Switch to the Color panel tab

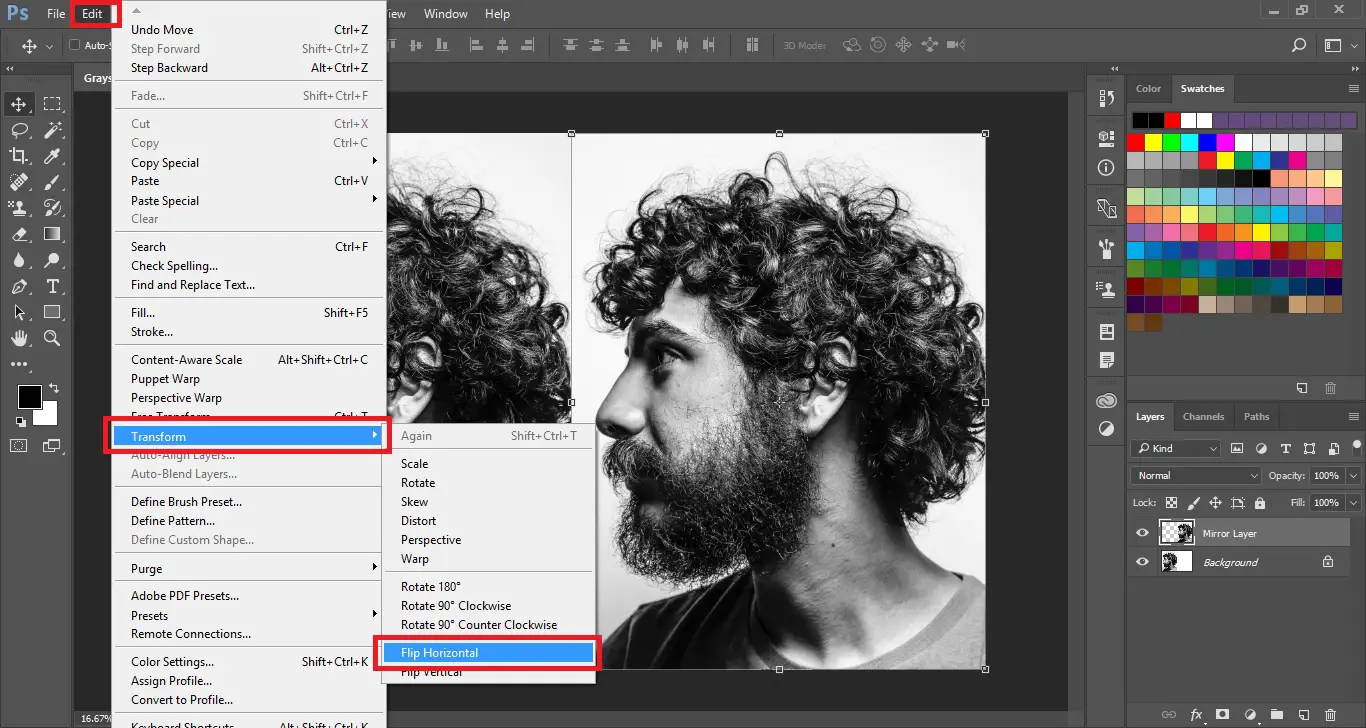(1148, 89)
